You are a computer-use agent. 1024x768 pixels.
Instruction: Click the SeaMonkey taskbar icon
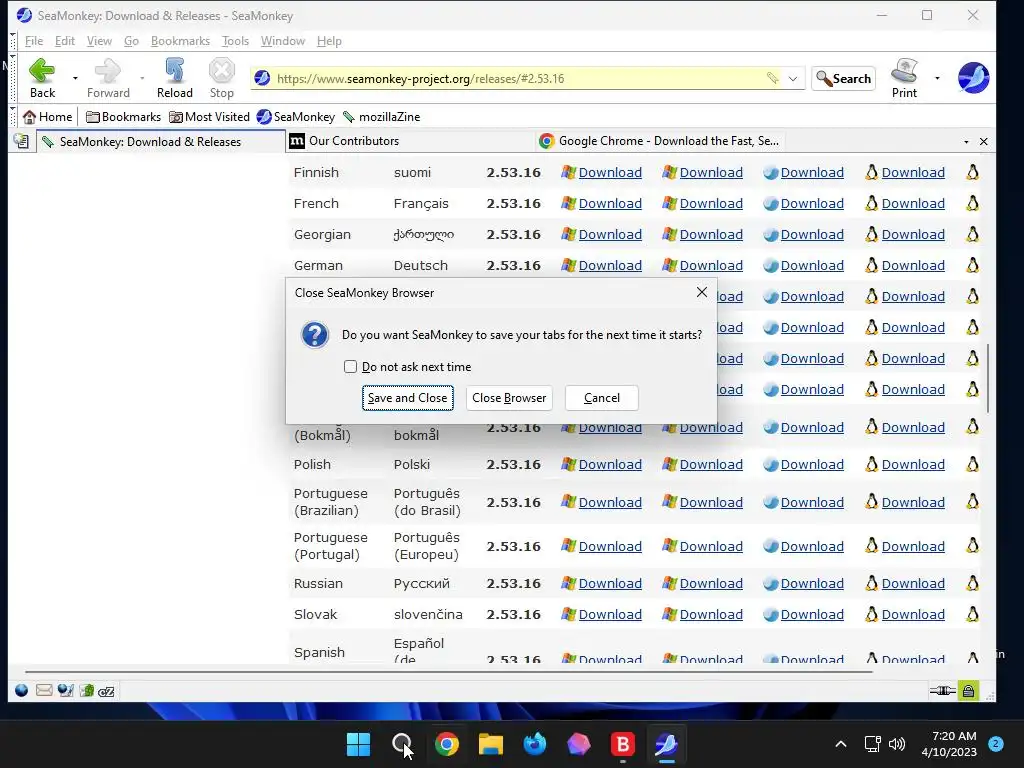pos(666,744)
